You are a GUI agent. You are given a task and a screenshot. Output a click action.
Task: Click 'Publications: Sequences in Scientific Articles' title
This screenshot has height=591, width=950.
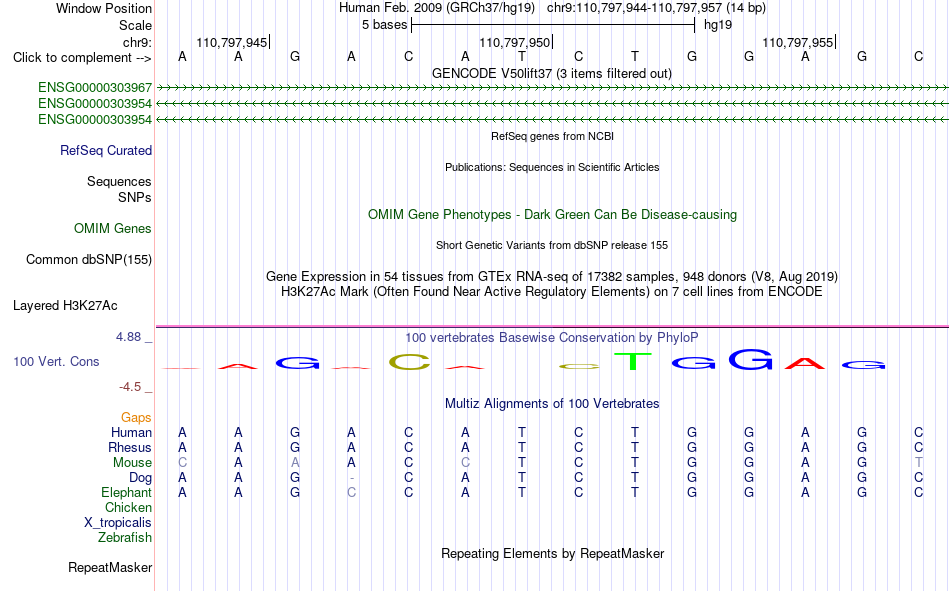pyautogui.click(x=552, y=167)
